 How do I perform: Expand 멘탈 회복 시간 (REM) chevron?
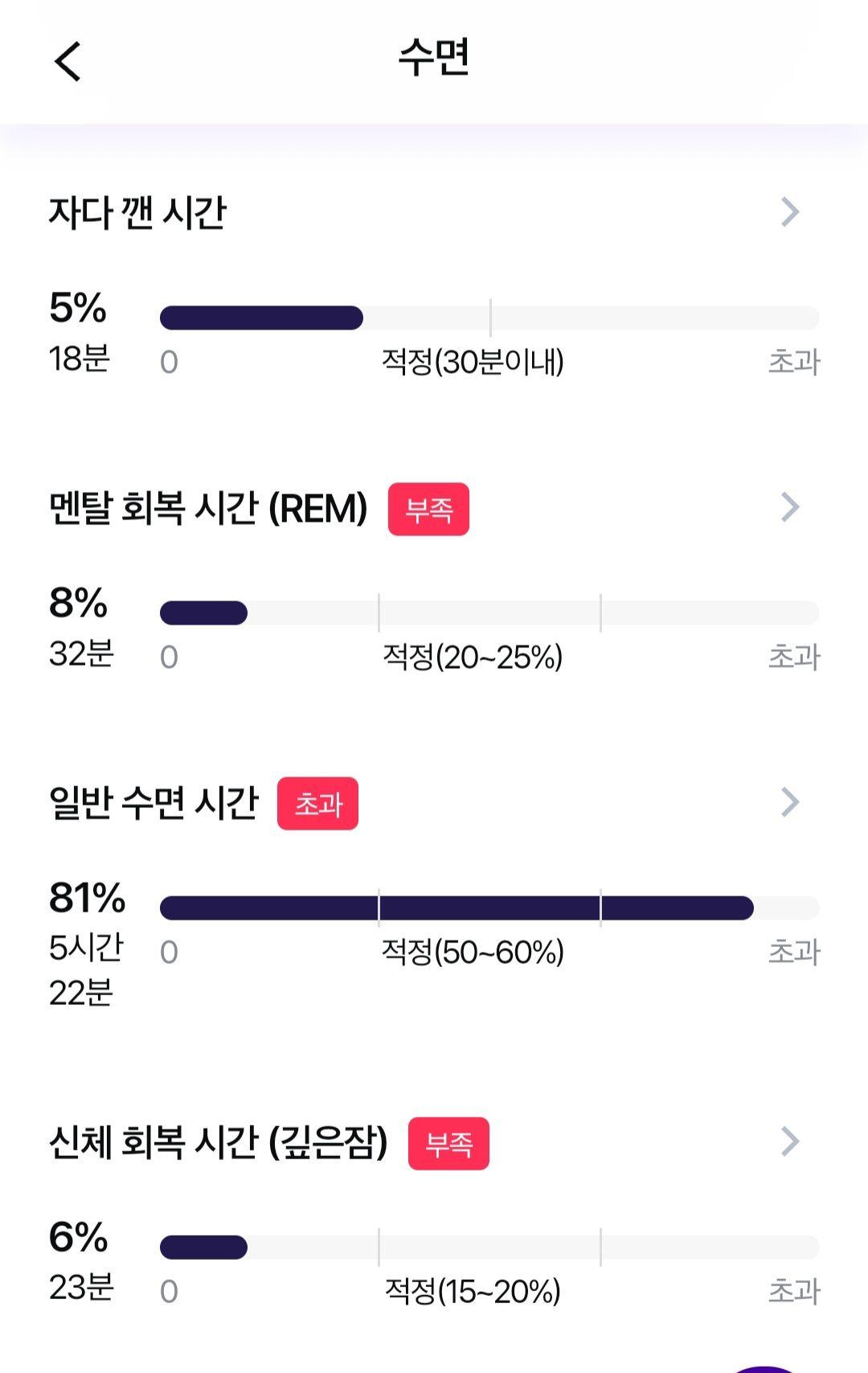click(790, 507)
